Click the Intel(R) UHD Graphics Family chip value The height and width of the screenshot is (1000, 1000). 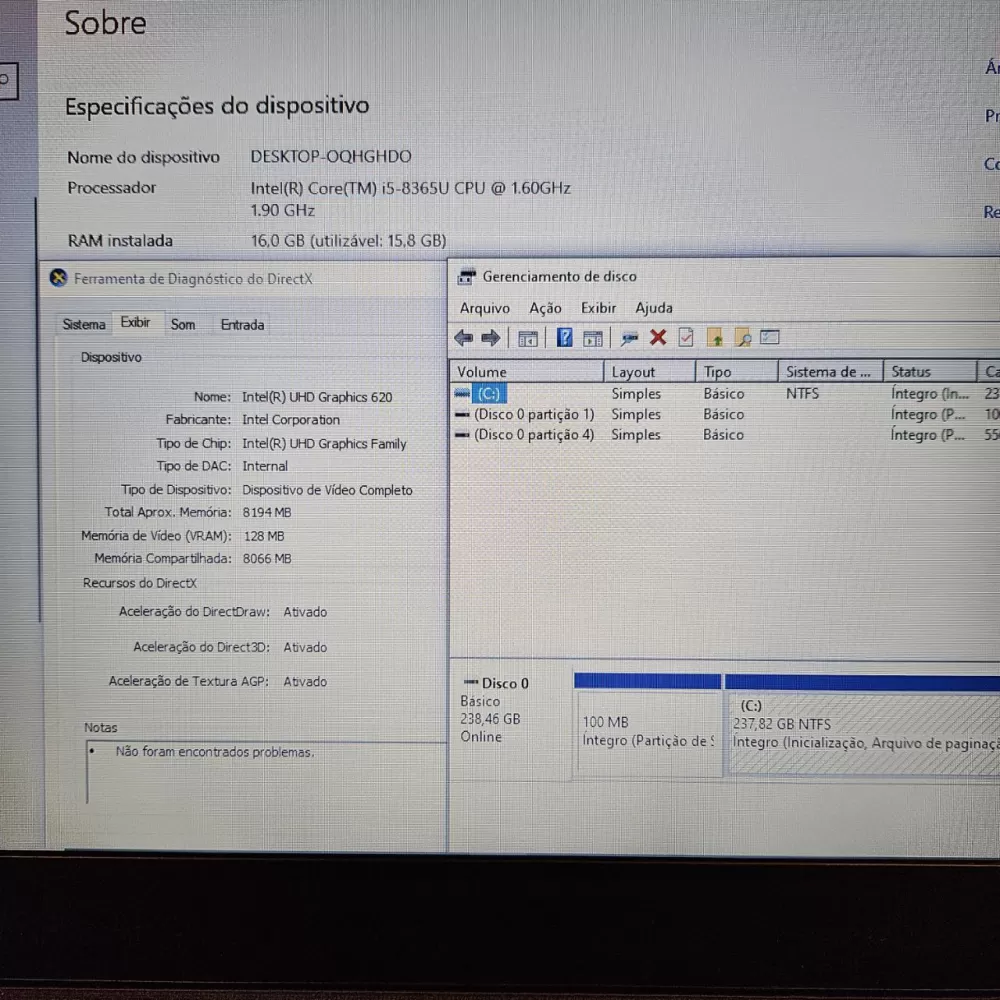[x=324, y=443]
